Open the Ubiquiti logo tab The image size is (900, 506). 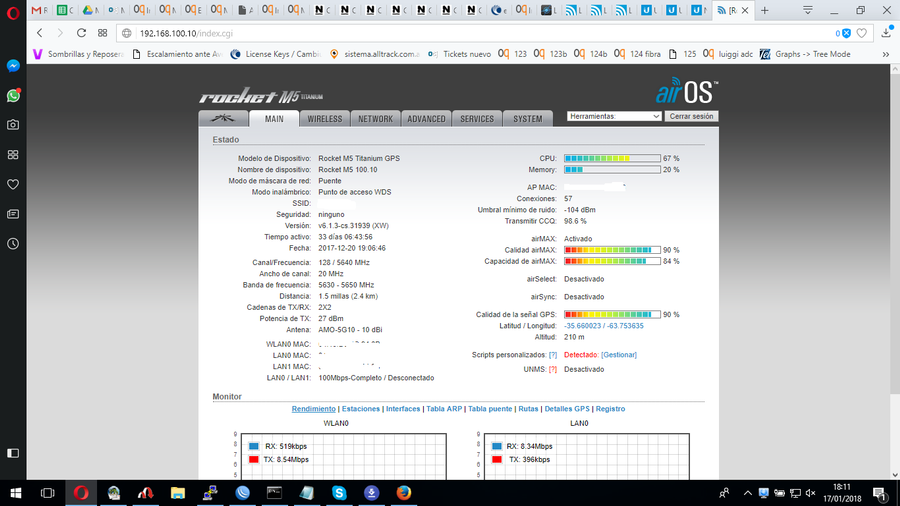(x=223, y=118)
